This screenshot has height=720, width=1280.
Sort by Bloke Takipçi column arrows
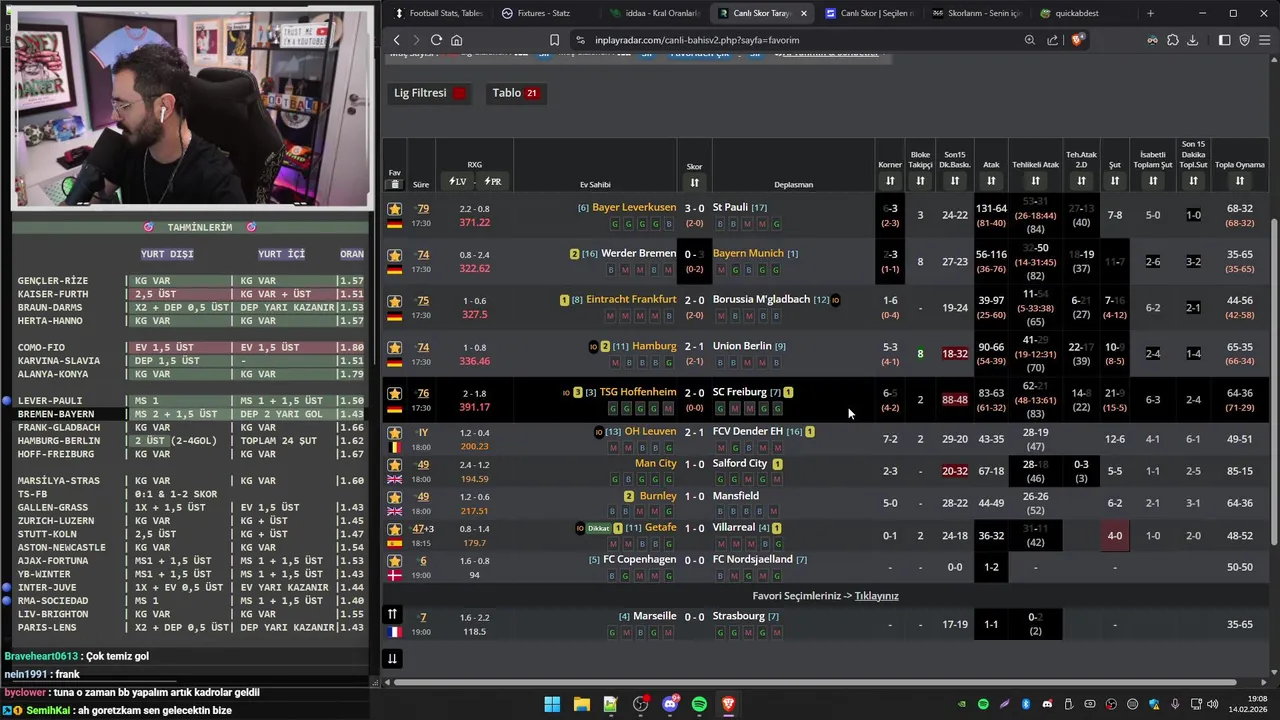click(920, 181)
